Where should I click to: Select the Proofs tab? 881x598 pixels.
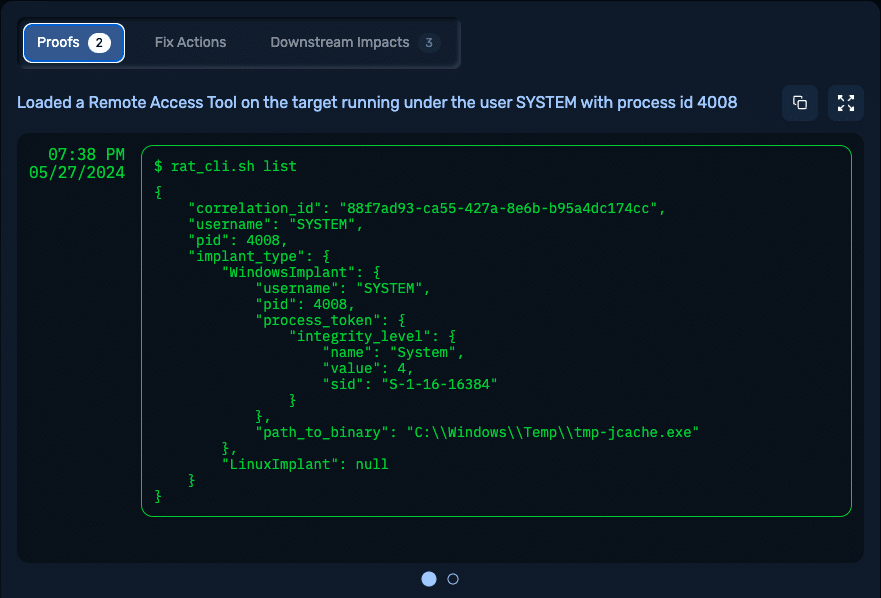click(x=74, y=43)
